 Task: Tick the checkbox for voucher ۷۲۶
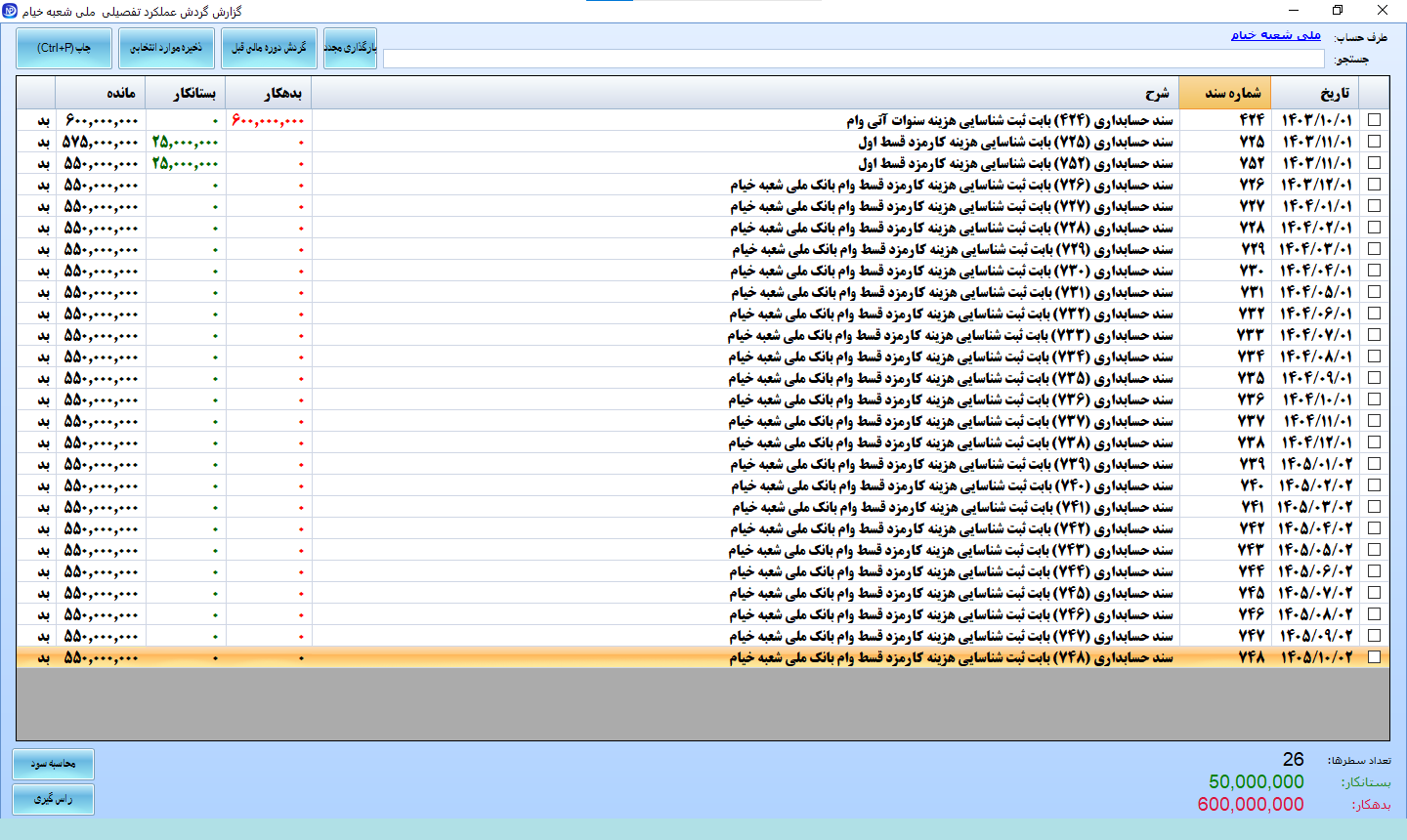pyautogui.click(x=1374, y=185)
